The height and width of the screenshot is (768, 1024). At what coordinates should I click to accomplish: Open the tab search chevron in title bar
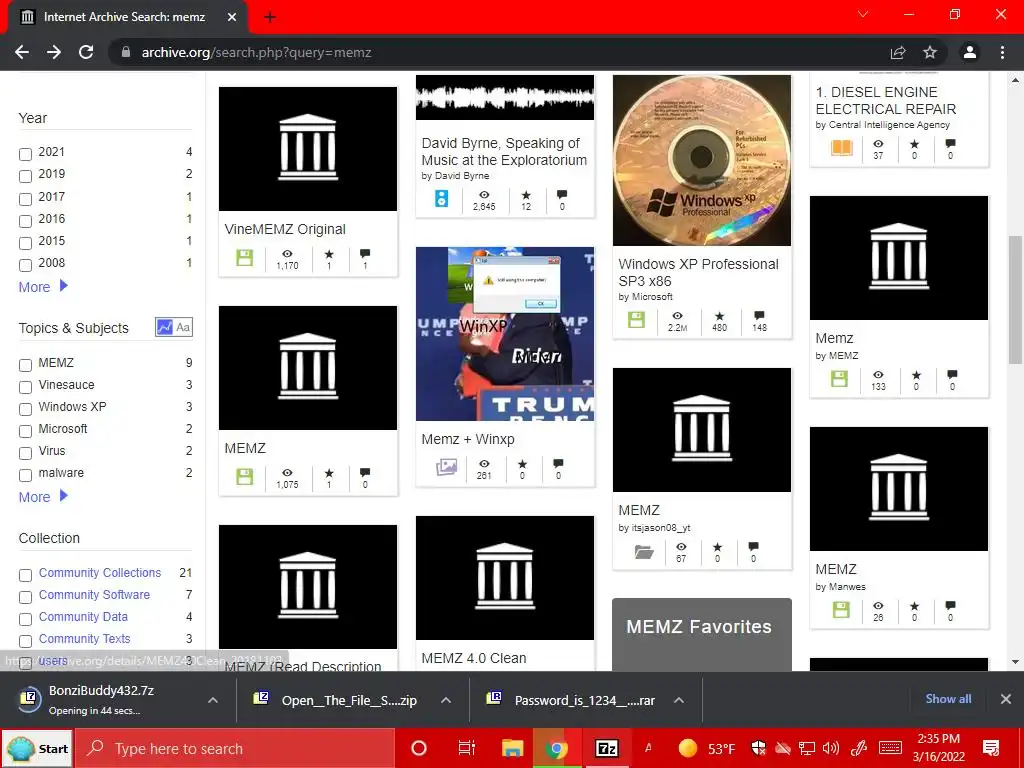point(863,14)
